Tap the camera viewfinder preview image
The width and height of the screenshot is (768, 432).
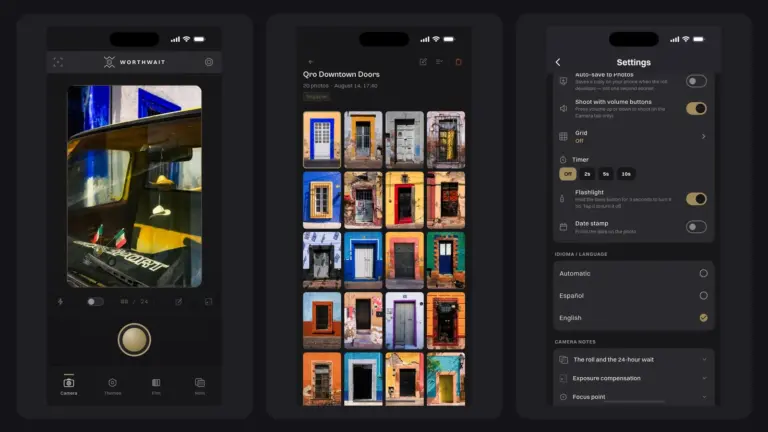tap(134, 187)
